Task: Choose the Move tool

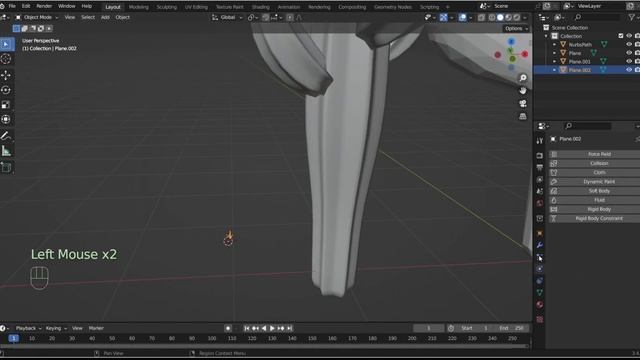Action: pos(6,75)
